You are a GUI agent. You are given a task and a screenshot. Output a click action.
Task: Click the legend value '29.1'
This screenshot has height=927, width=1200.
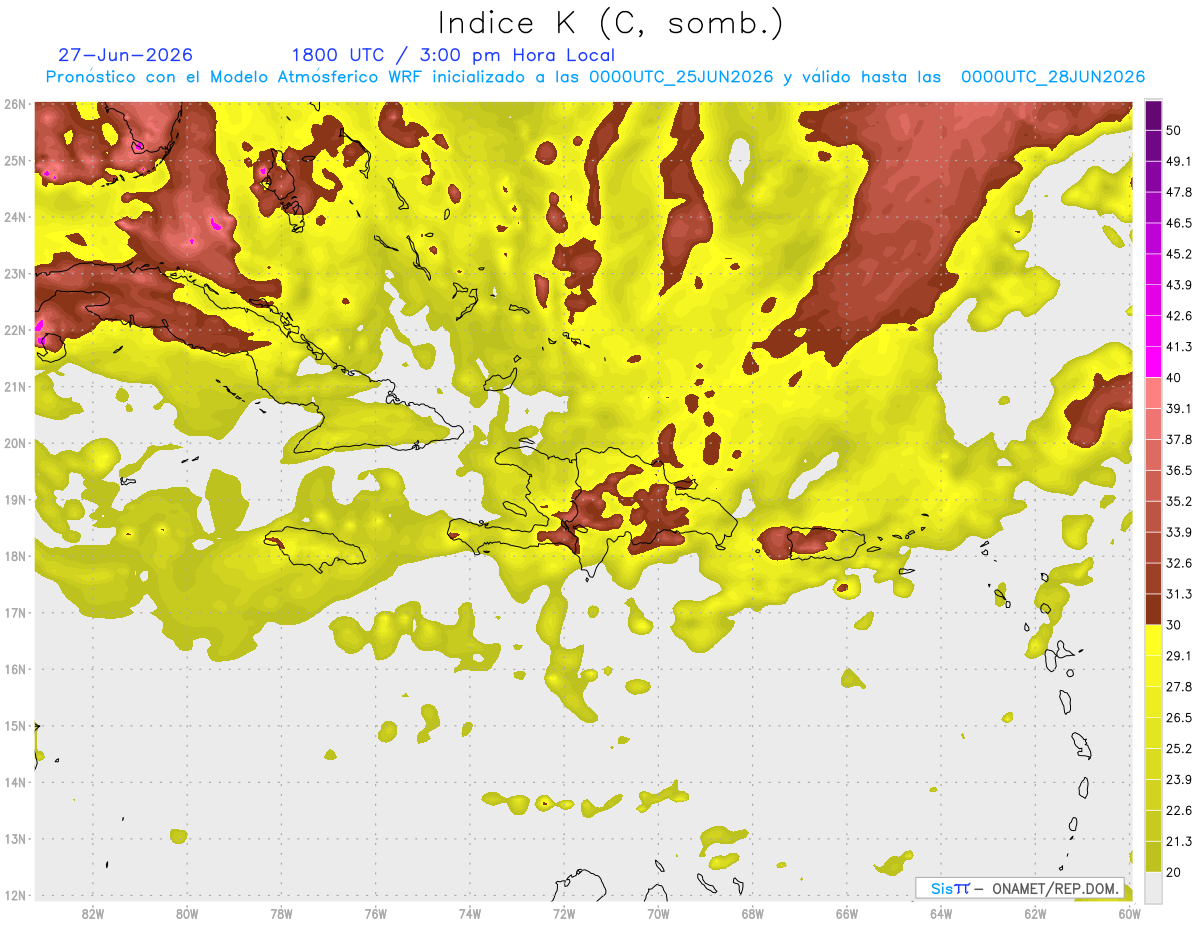tap(1179, 656)
